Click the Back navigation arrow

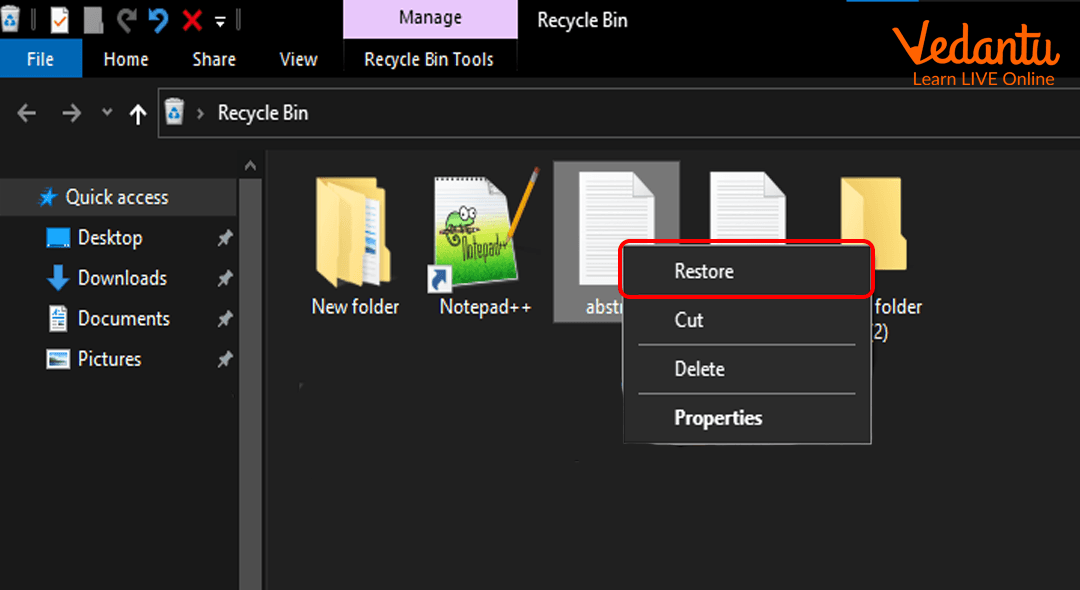click(27, 114)
